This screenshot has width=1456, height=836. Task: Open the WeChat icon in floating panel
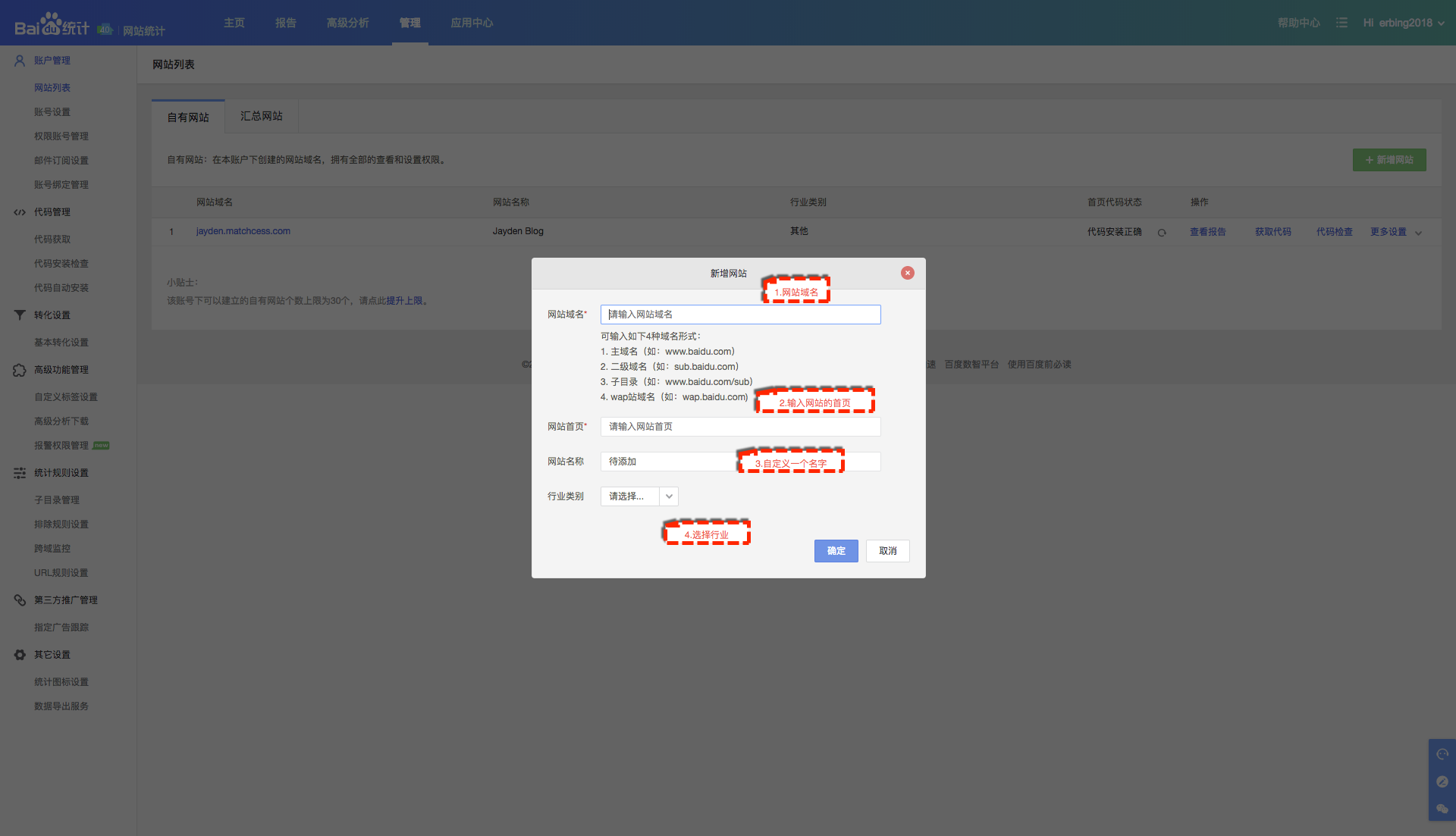point(1442,809)
